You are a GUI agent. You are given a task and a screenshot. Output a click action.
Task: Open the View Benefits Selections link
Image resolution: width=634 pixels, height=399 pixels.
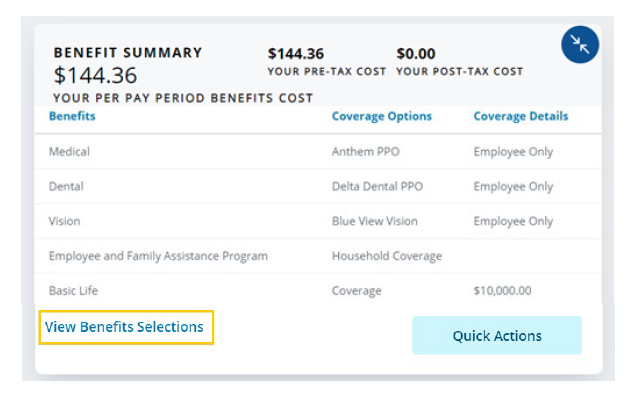tap(124, 327)
